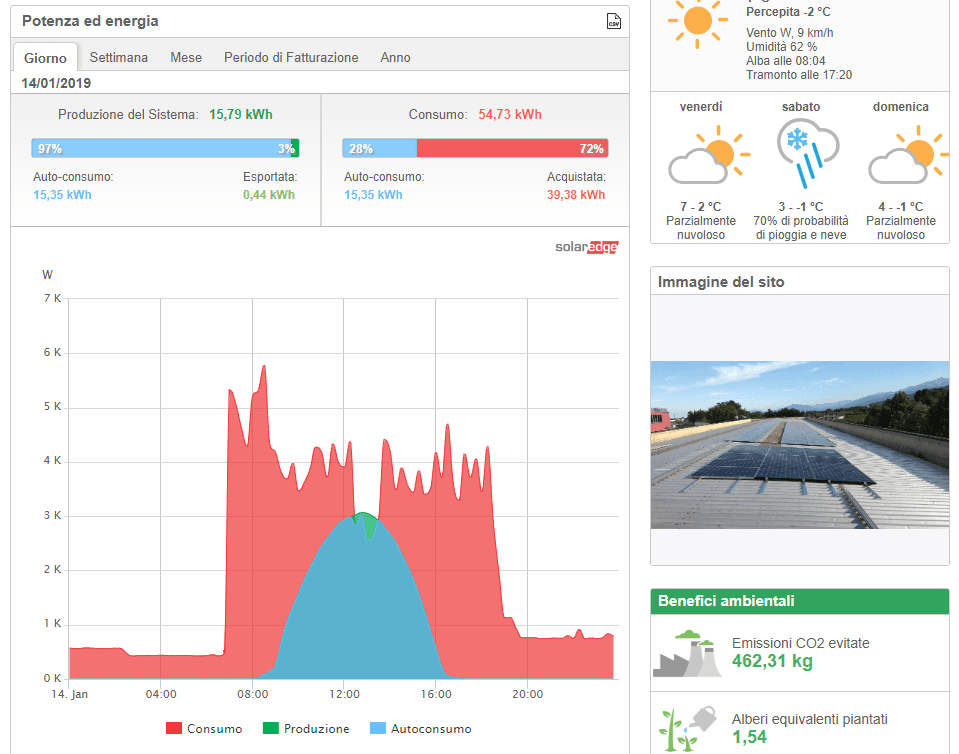The height and width of the screenshot is (754, 959).
Task: Click the Produzione legend label
Action: coord(317,729)
